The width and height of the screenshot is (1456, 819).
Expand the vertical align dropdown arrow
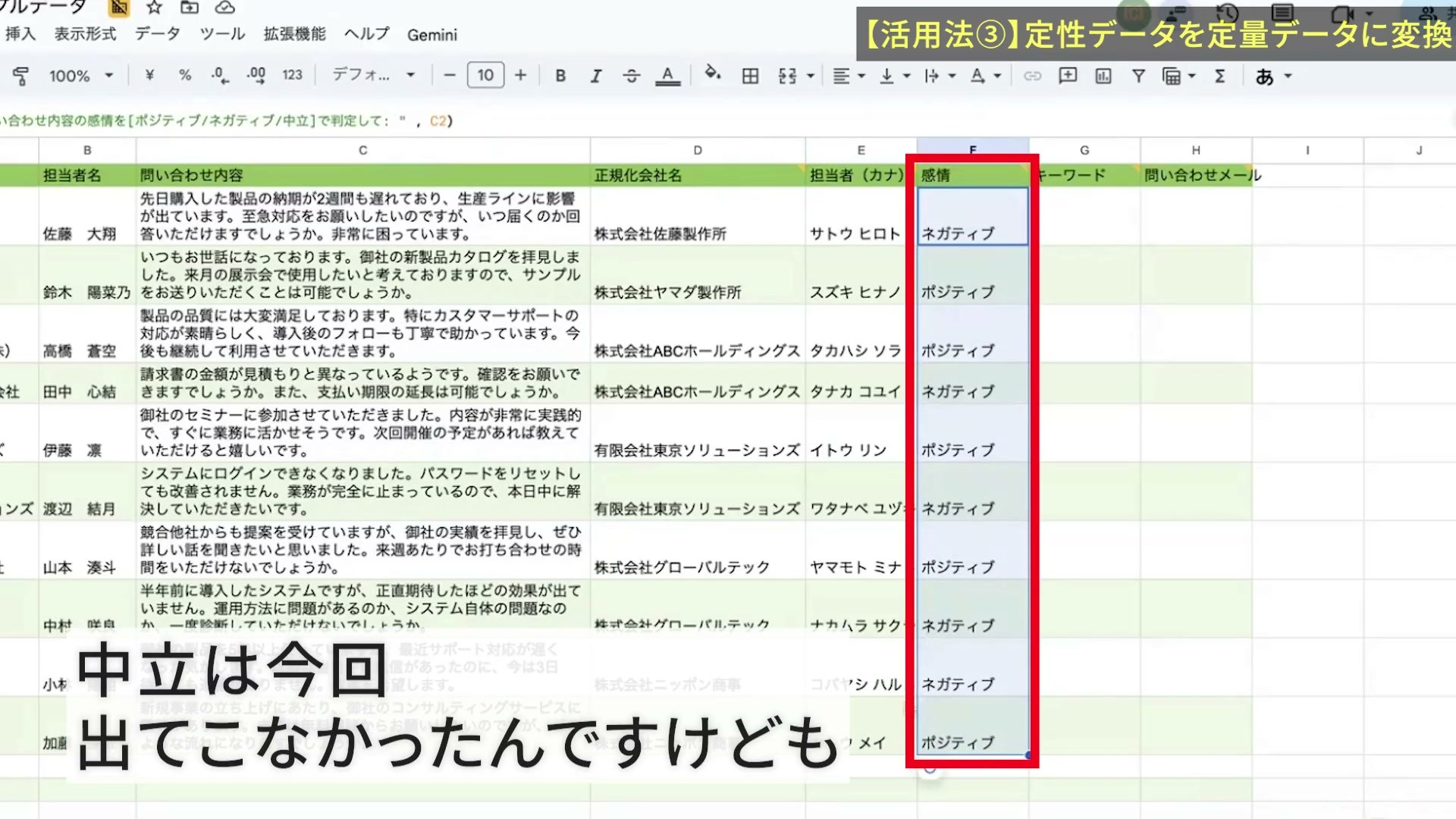(907, 76)
